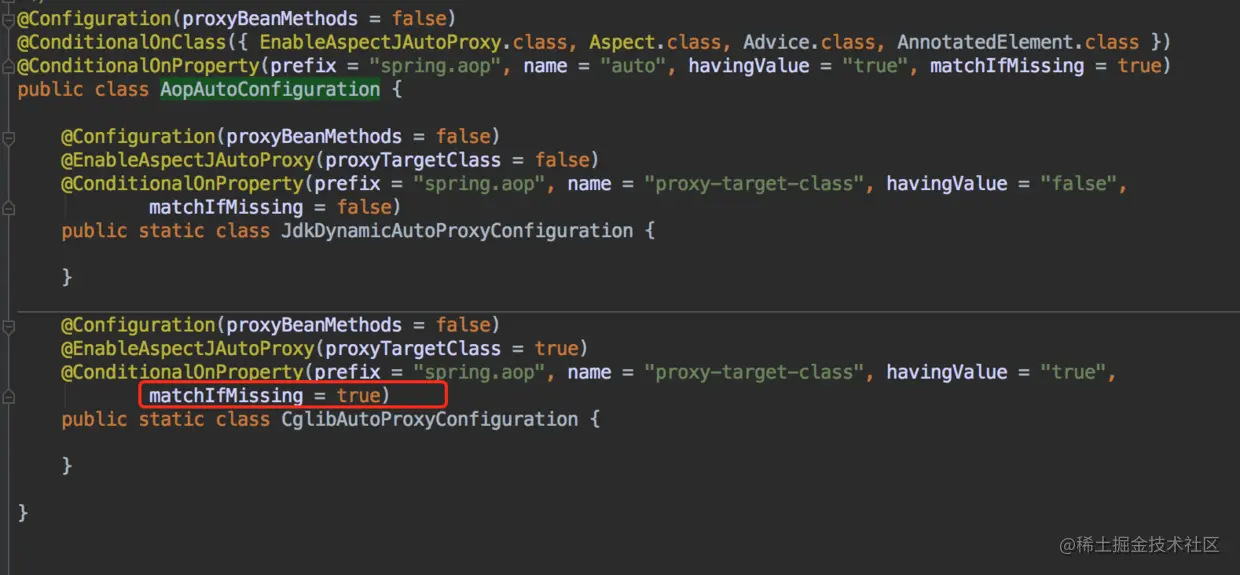Click the closing brace of CglibAutoProxyConfiguration
1240x575 pixels.
pos(67,466)
